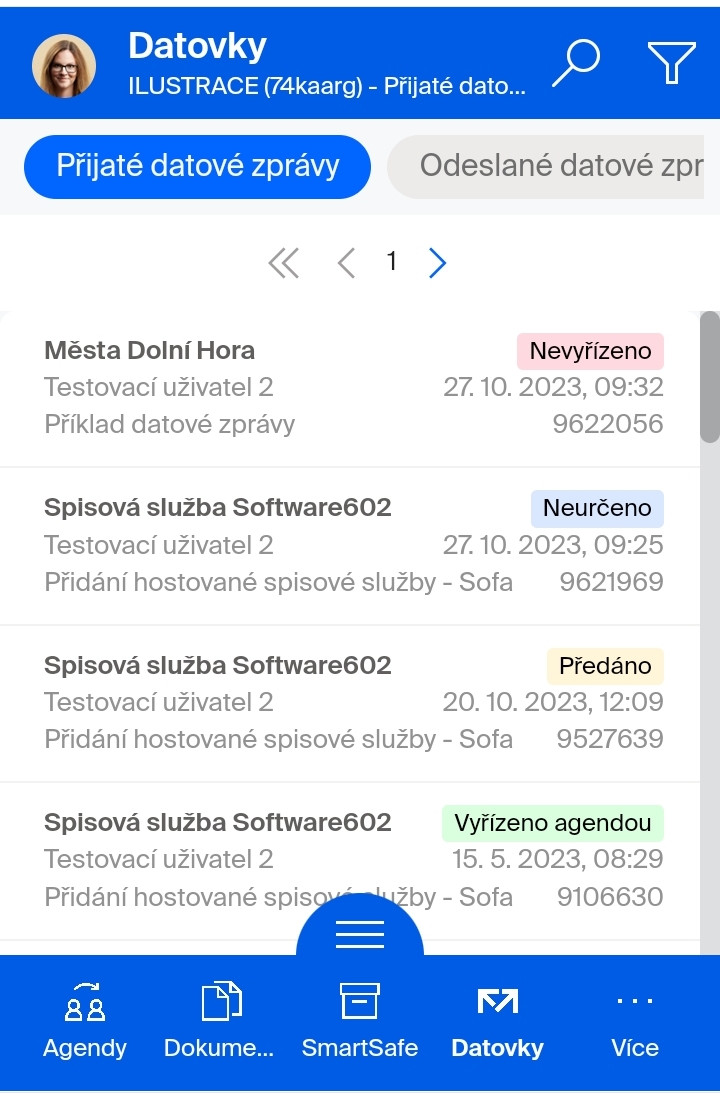Switch to Odeslané datové zprávy tab
The image size is (720, 1096).
pos(545,166)
